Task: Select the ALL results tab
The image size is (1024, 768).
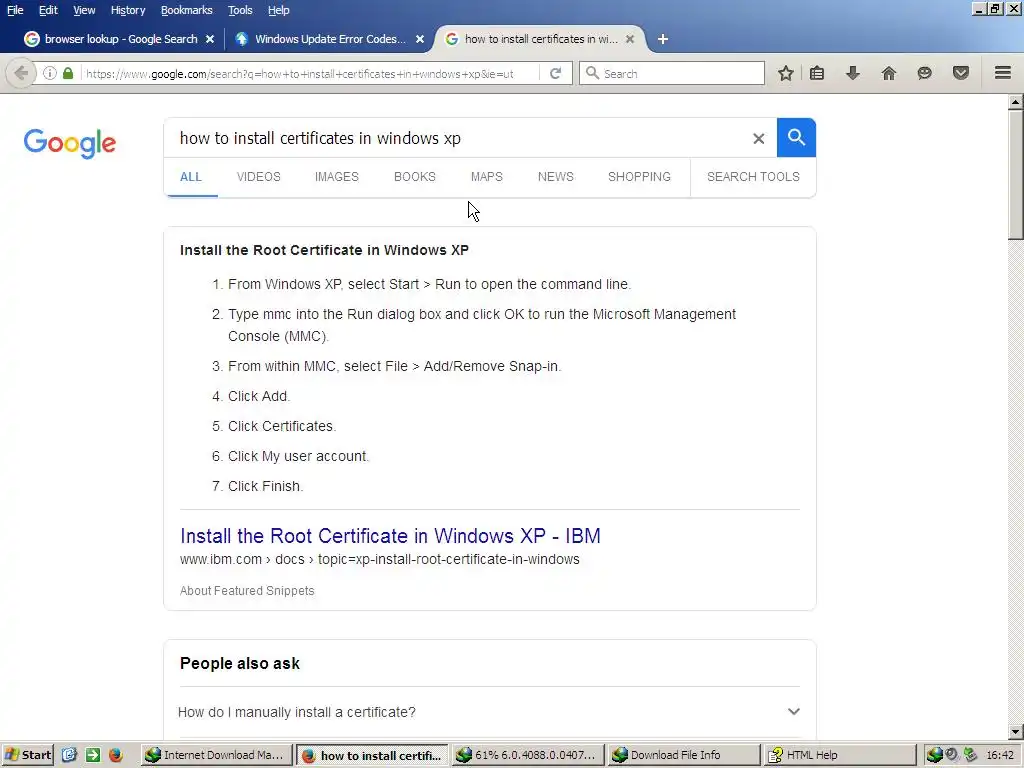Action: [191, 177]
